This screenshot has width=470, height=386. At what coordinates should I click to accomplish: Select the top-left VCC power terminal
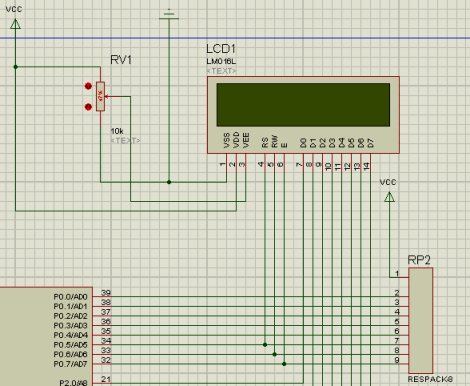point(15,24)
